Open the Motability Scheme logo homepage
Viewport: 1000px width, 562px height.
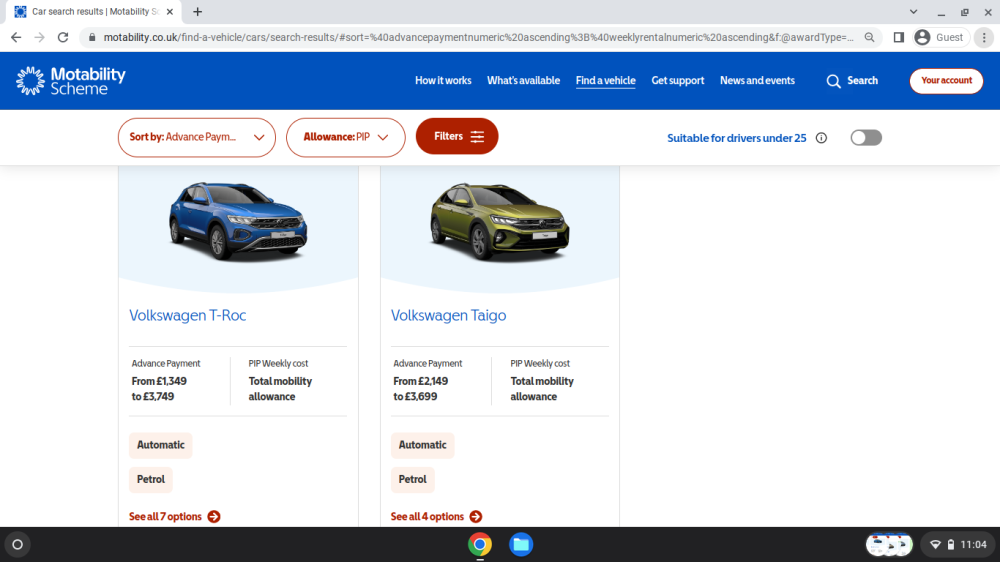[x=71, y=81]
